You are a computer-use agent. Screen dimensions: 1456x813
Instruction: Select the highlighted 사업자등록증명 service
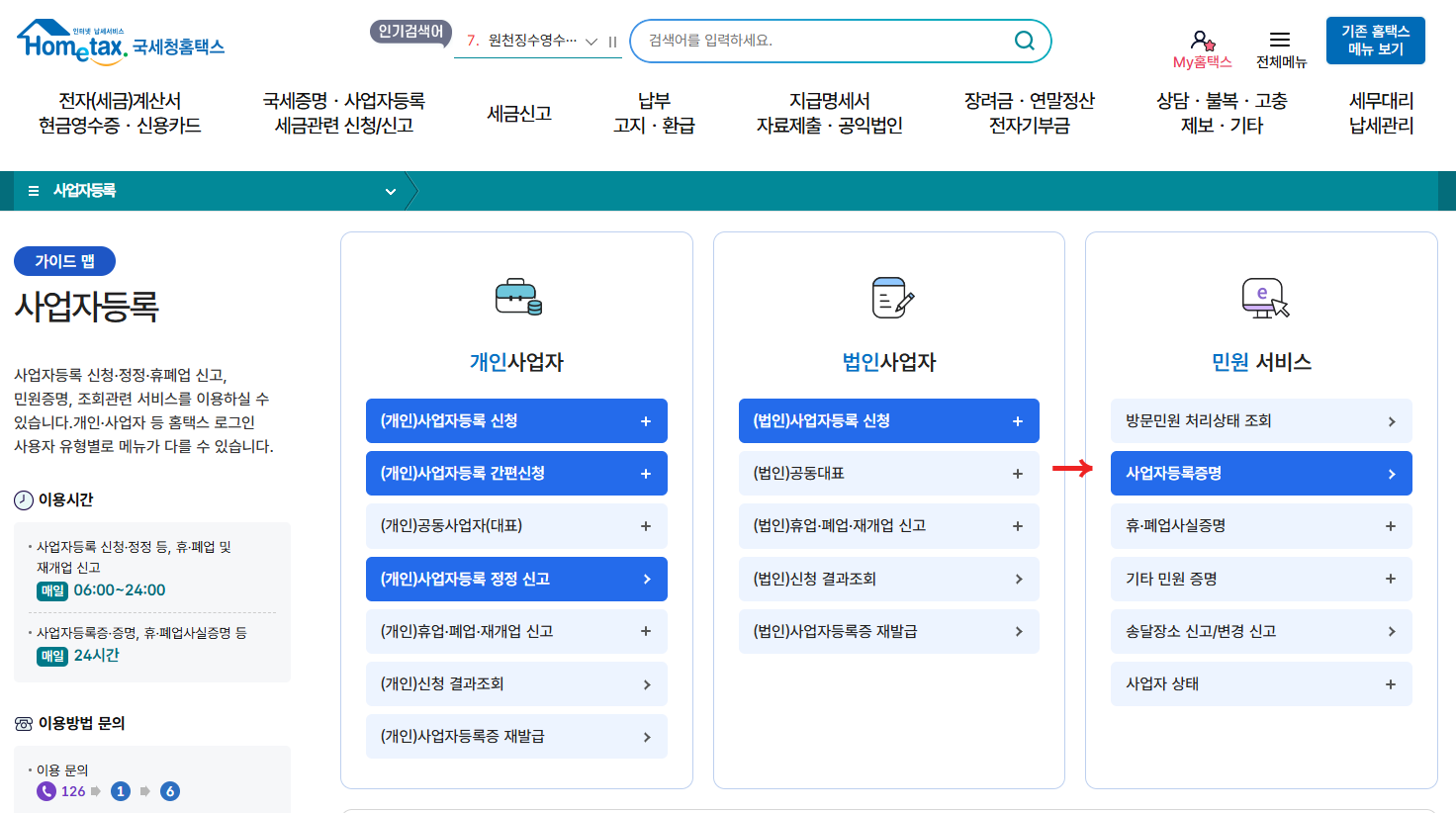[1261, 473]
